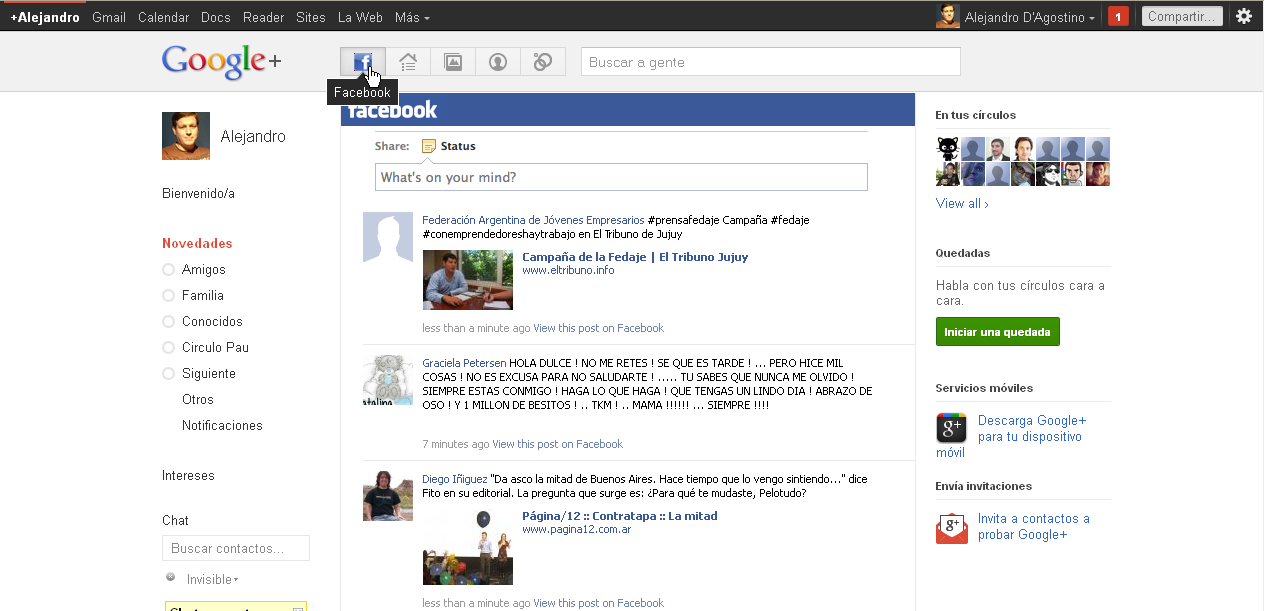The height and width of the screenshot is (611, 1264).
Task: Click the black cat circle avatar
Action: coord(948,150)
